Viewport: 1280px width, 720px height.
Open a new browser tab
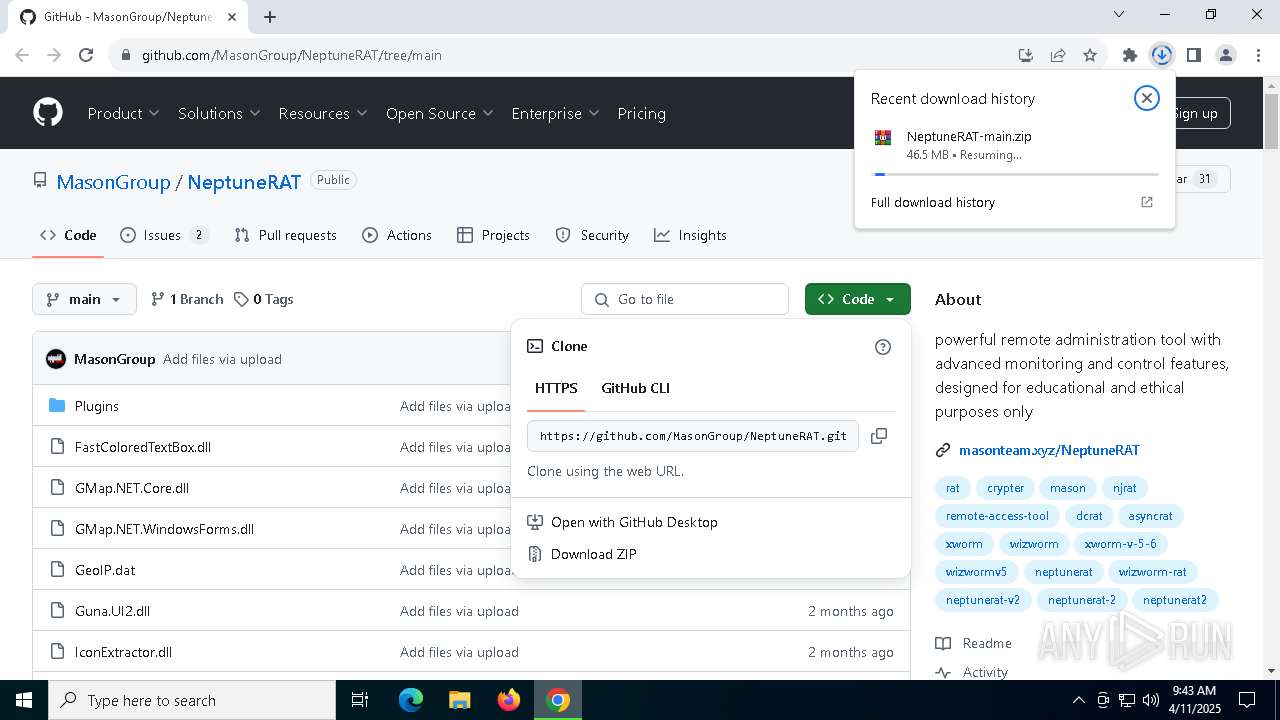coord(270,16)
